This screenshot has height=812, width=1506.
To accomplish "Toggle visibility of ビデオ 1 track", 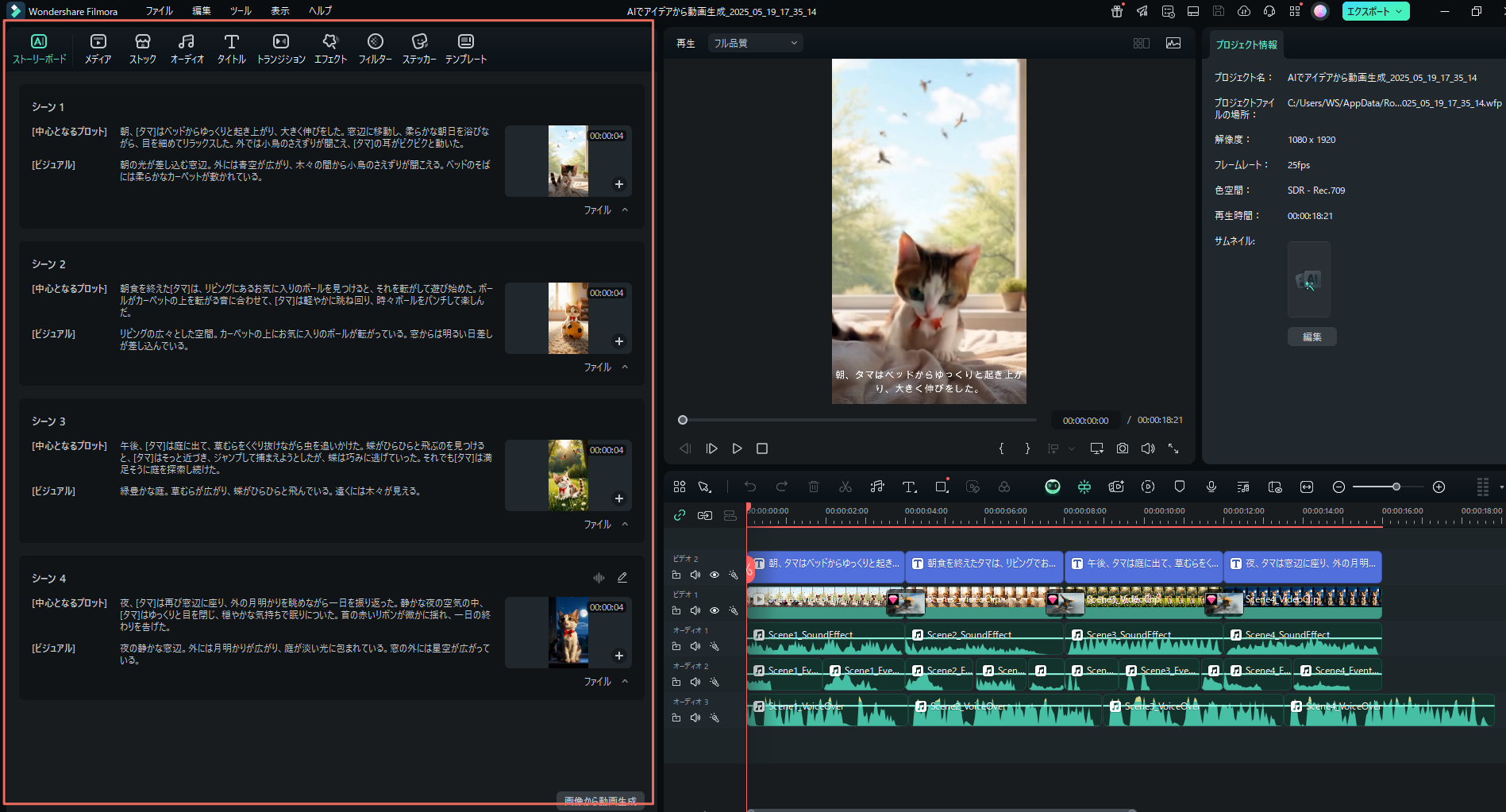I will (714, 610).
